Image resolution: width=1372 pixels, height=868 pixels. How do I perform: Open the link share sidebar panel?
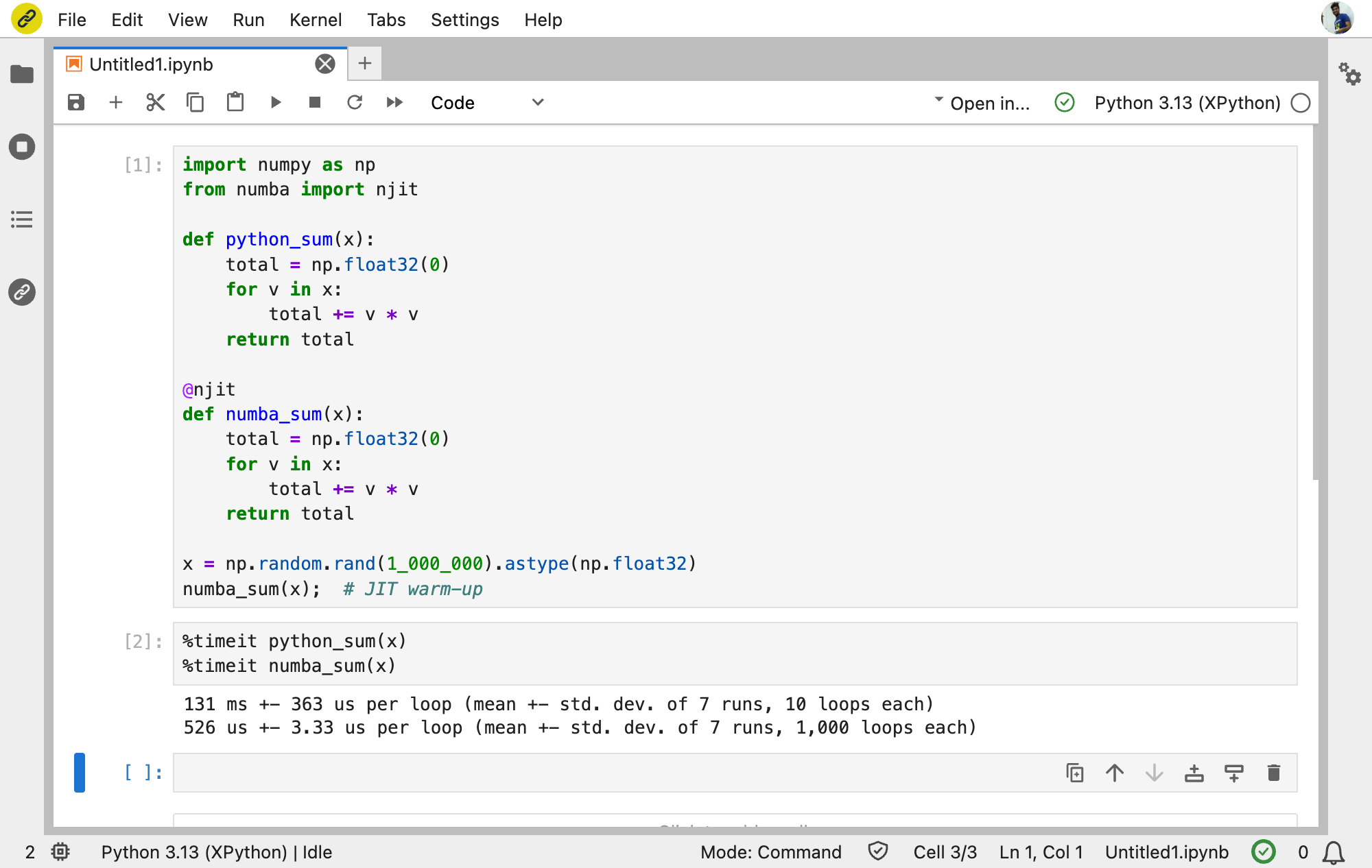tap(22, 292)
